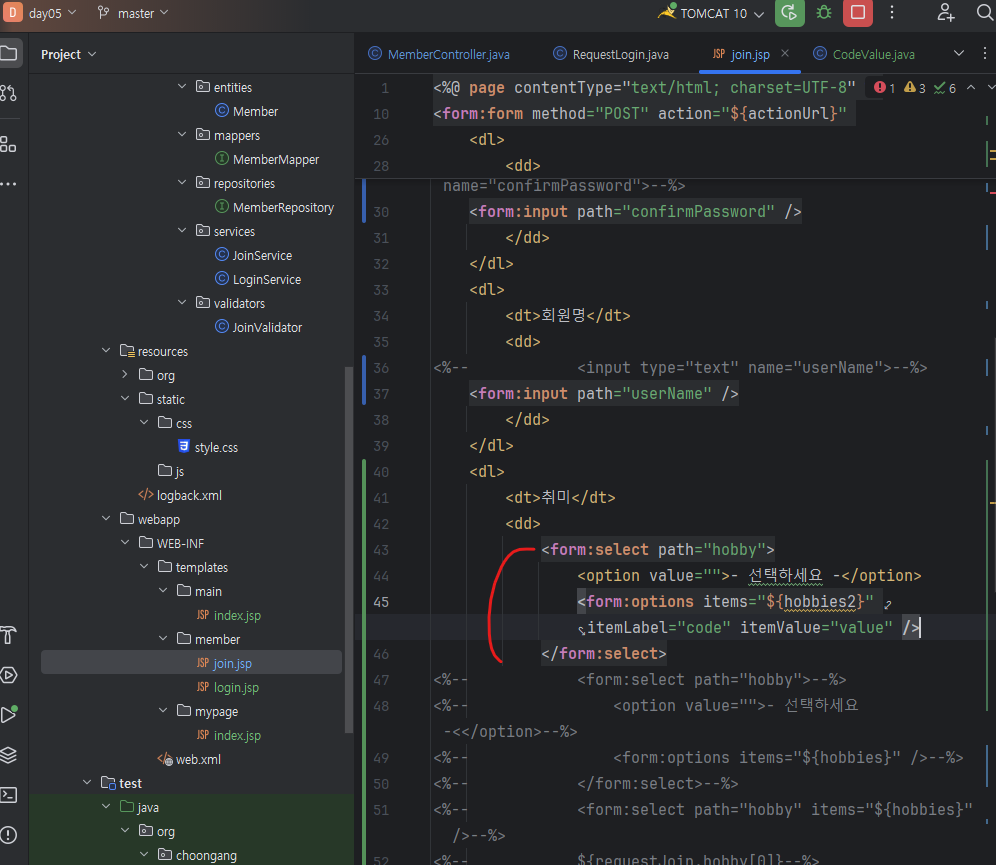
Task: Open the Project tool window folder icon
Action: 9,53
